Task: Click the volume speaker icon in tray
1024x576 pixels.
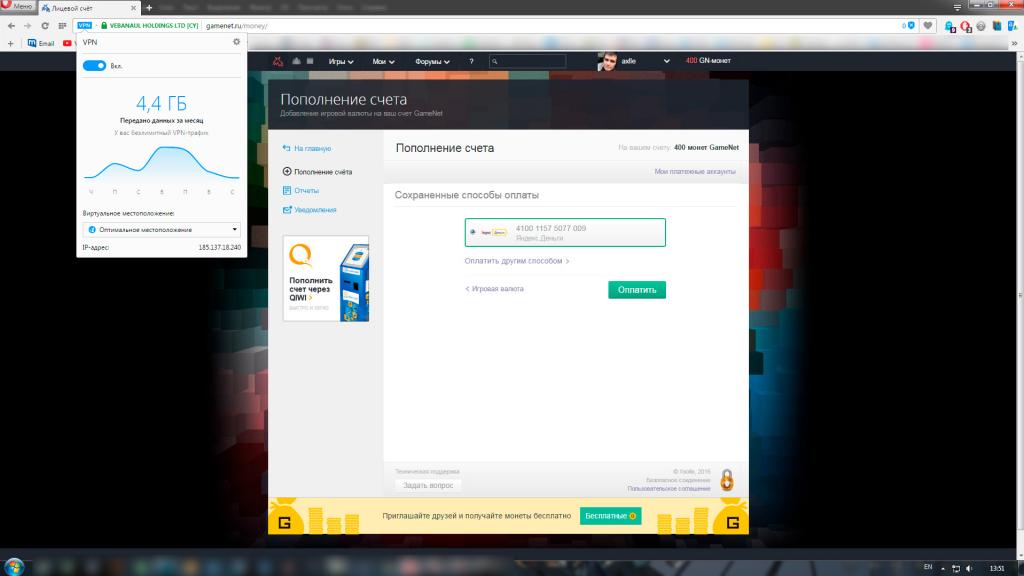Action: pos(970,568)
